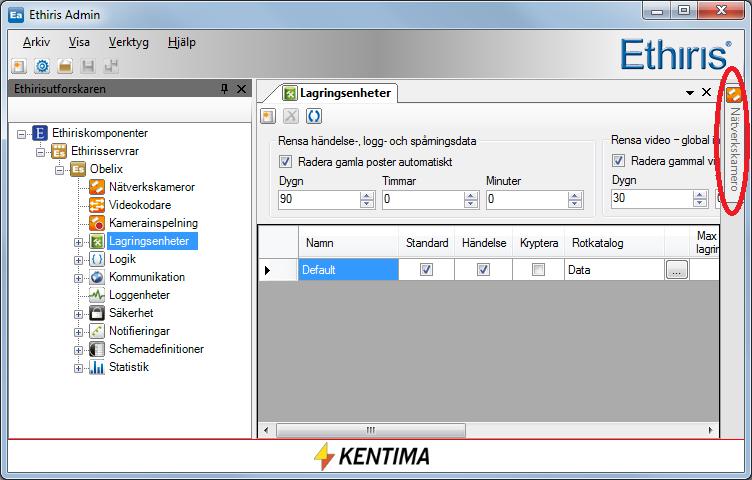752x480 pixels.
Task: Select Statistik tree node
Action: tap(129, 367)
